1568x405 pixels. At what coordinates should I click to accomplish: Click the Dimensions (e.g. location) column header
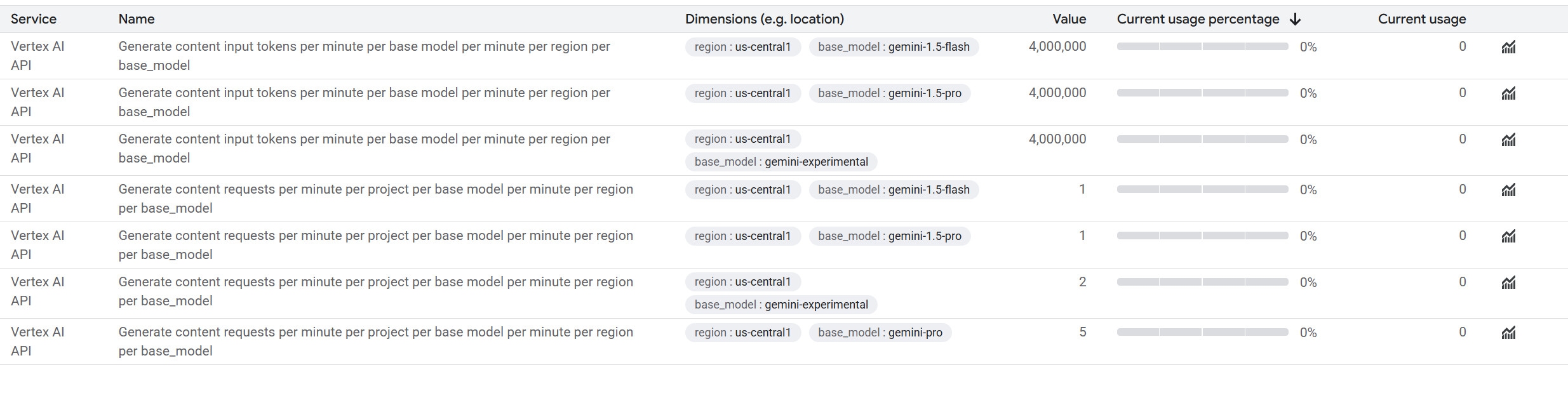764,20
